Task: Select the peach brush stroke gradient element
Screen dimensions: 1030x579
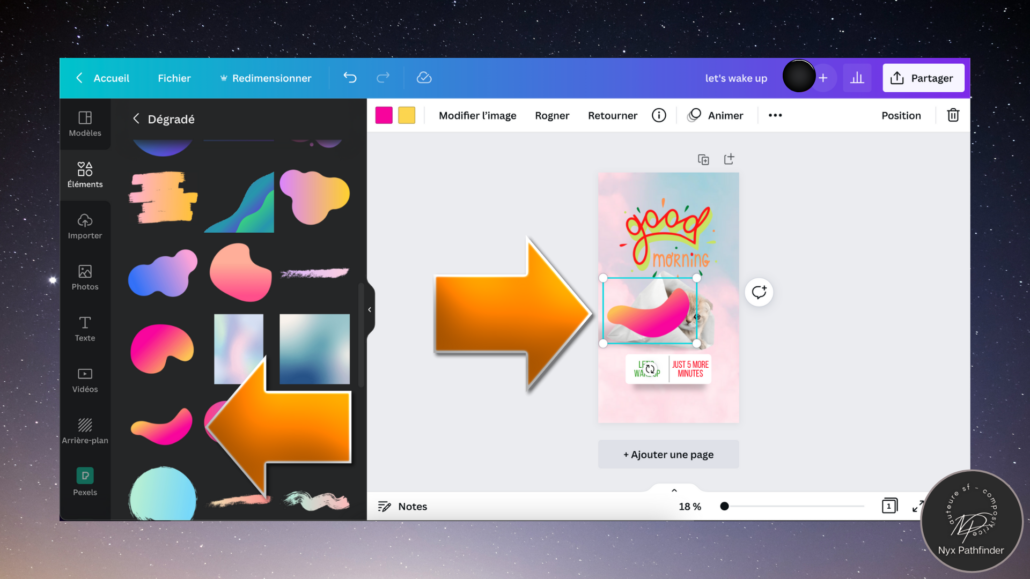Action: point(163,197)
